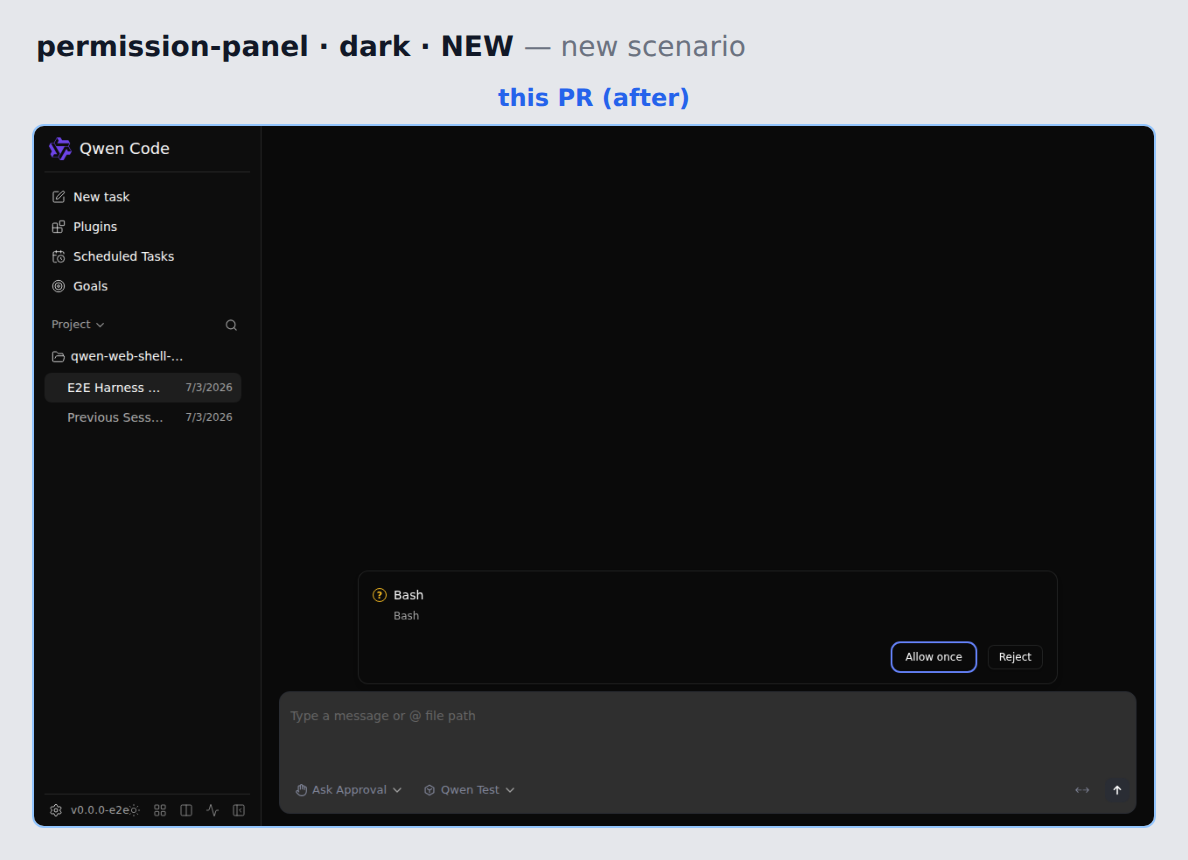Collapse the sidebar with panel icon
The height and width of the screenshot is (860, 1188).
click(x=239, y=811)
